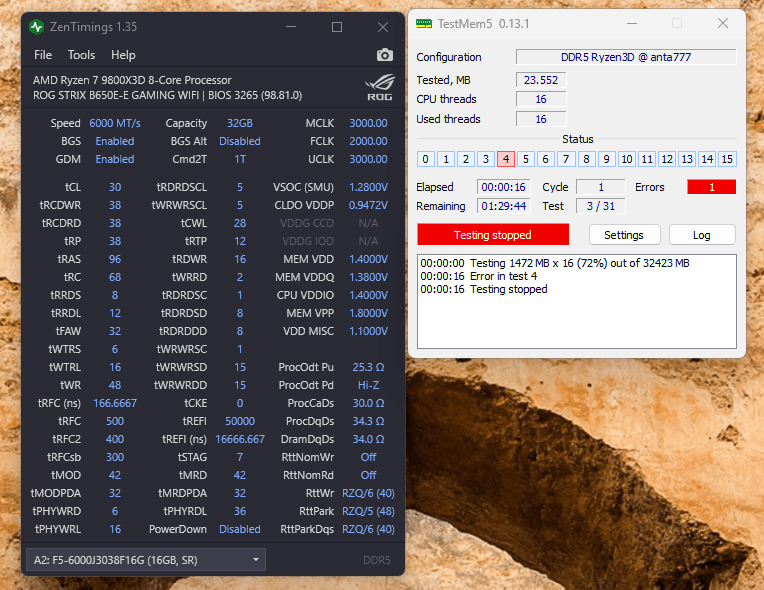
Task: Click the Cycle value field
Action: (x=601, y=187)
